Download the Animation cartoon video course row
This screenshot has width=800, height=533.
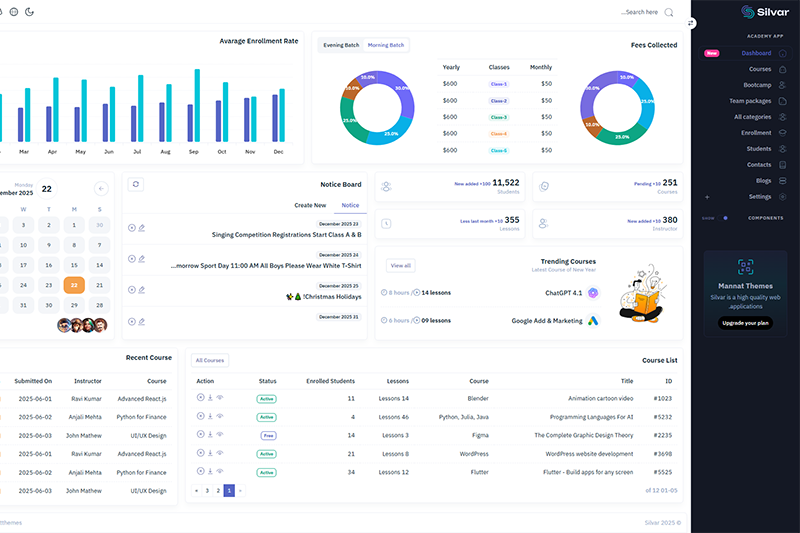210,398
